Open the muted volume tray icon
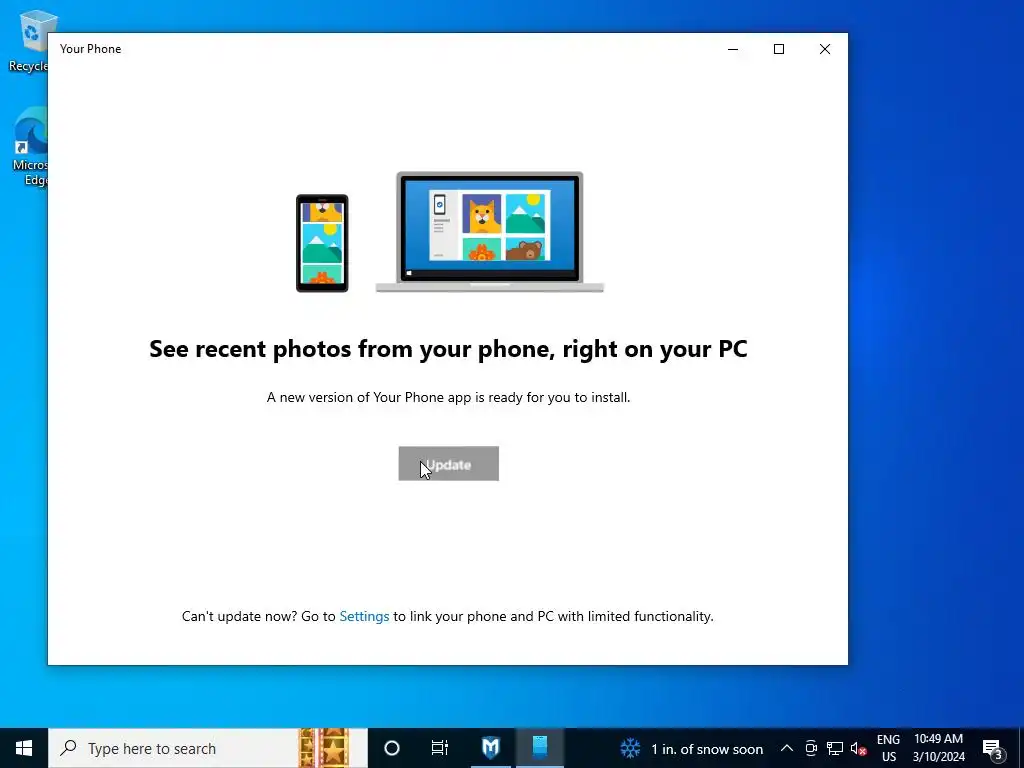Viewport: 1024px width, 768px height. coord(858,748)
